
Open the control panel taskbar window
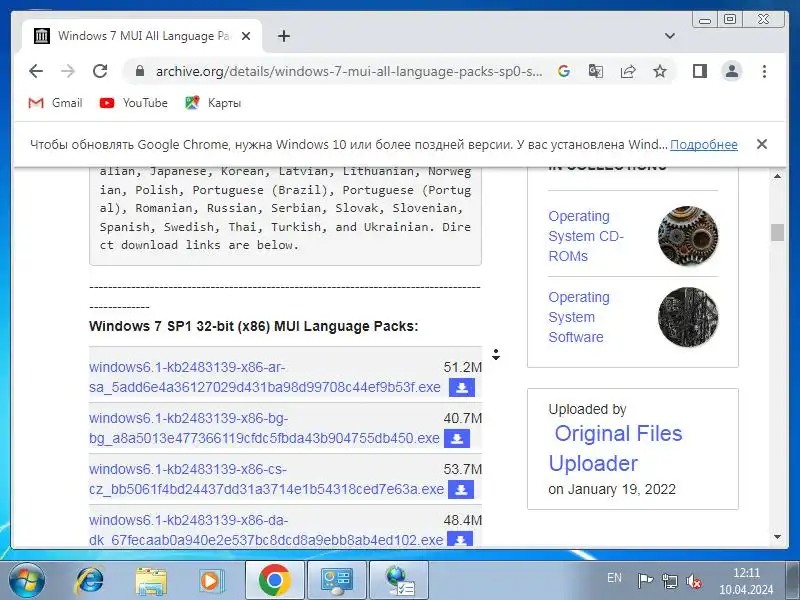click(x=337, y=581)
